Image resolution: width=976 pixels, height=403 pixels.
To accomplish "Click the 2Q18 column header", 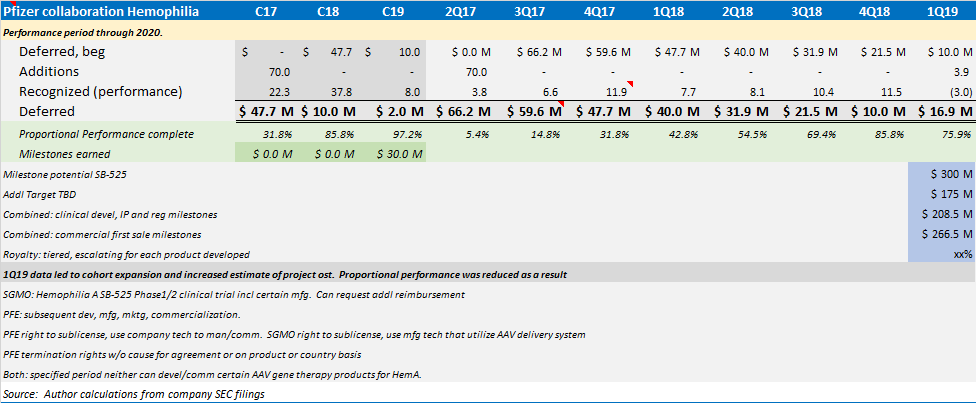I will point(738,12).
